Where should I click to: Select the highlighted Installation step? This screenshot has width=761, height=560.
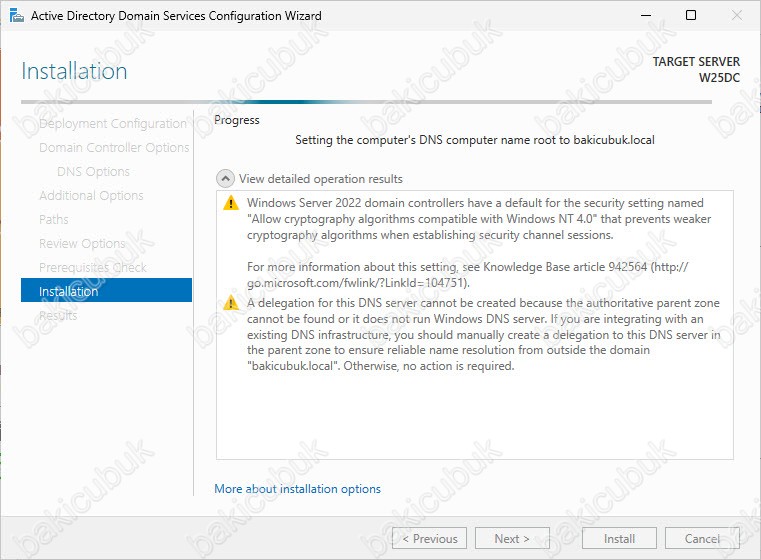[106, 290]
